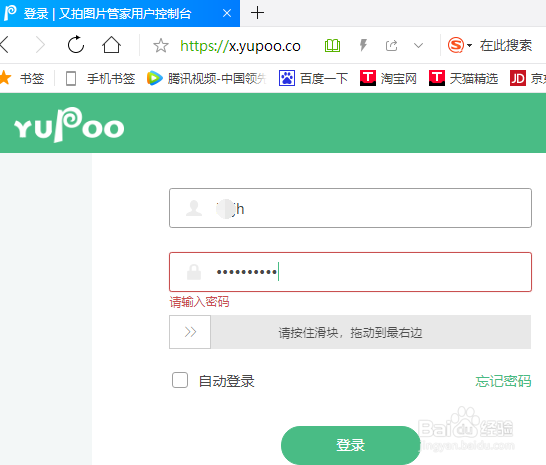Image resolution: width=546 pixels, height=465 pixels.
Task: Select the 登录 | 又拍图片管家用户控制台 tab
Action: click(x=120, y=13)
